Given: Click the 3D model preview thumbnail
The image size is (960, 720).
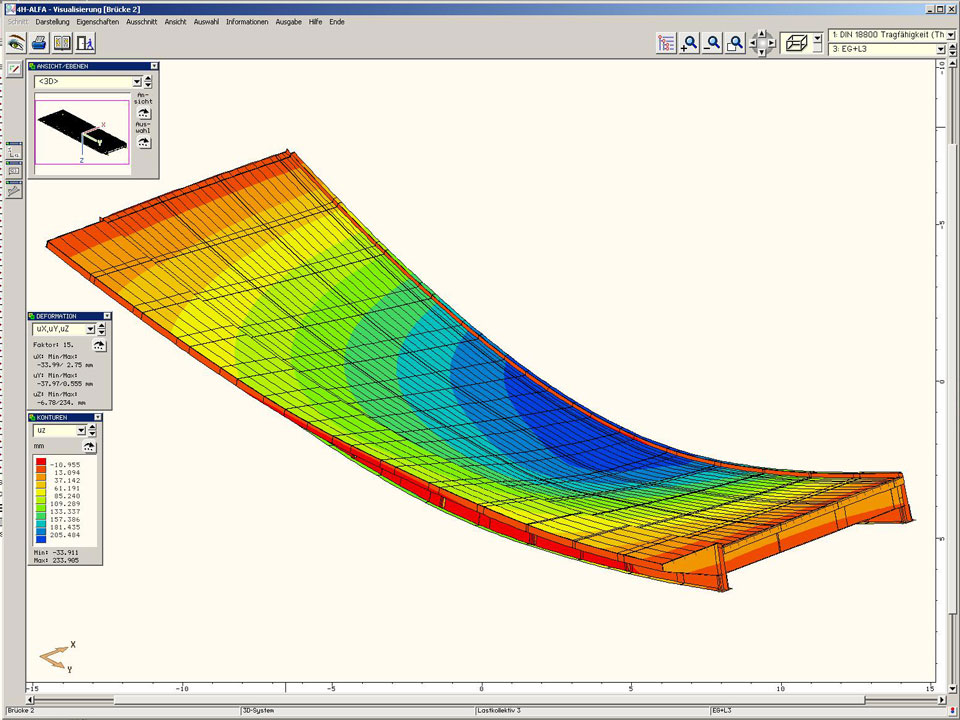Looking at the screenshot, I should click(82, 132).
